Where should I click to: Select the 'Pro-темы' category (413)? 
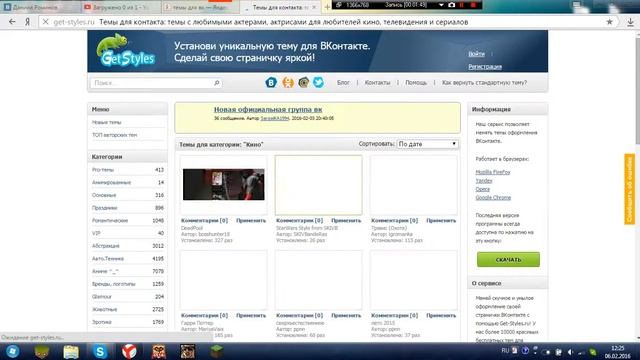click(128, 170)
